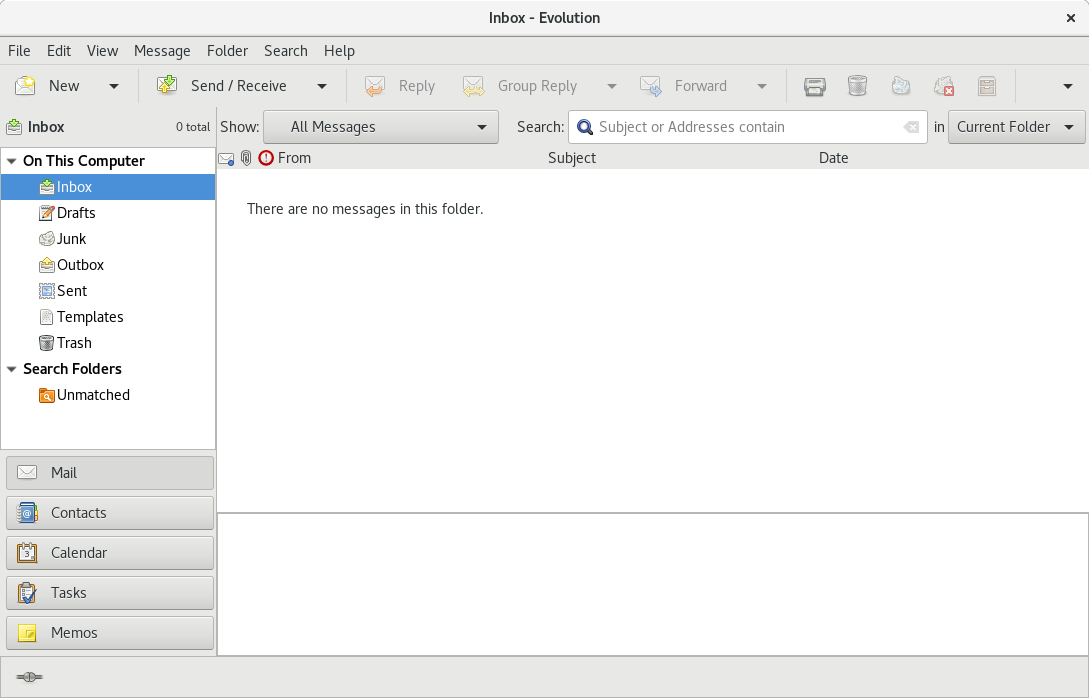Click the search text field

[747, 127]
